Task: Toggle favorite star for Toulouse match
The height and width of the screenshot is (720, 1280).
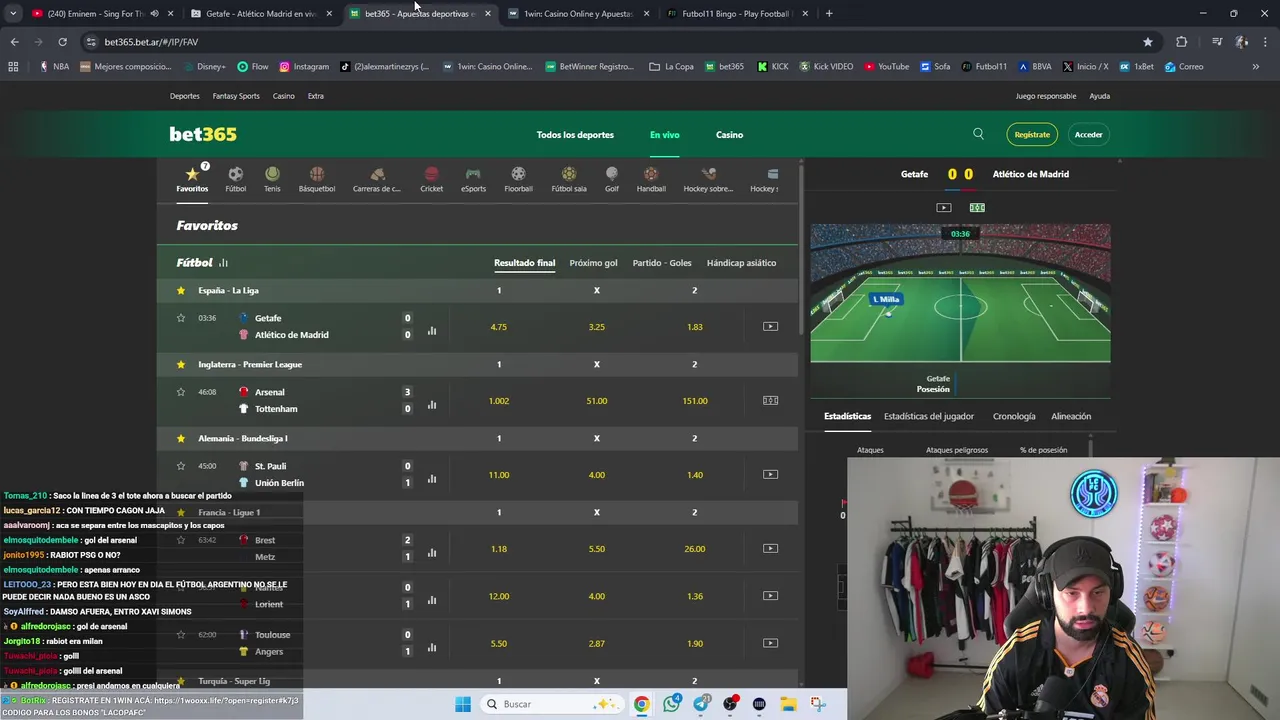Action: point(181,634)
